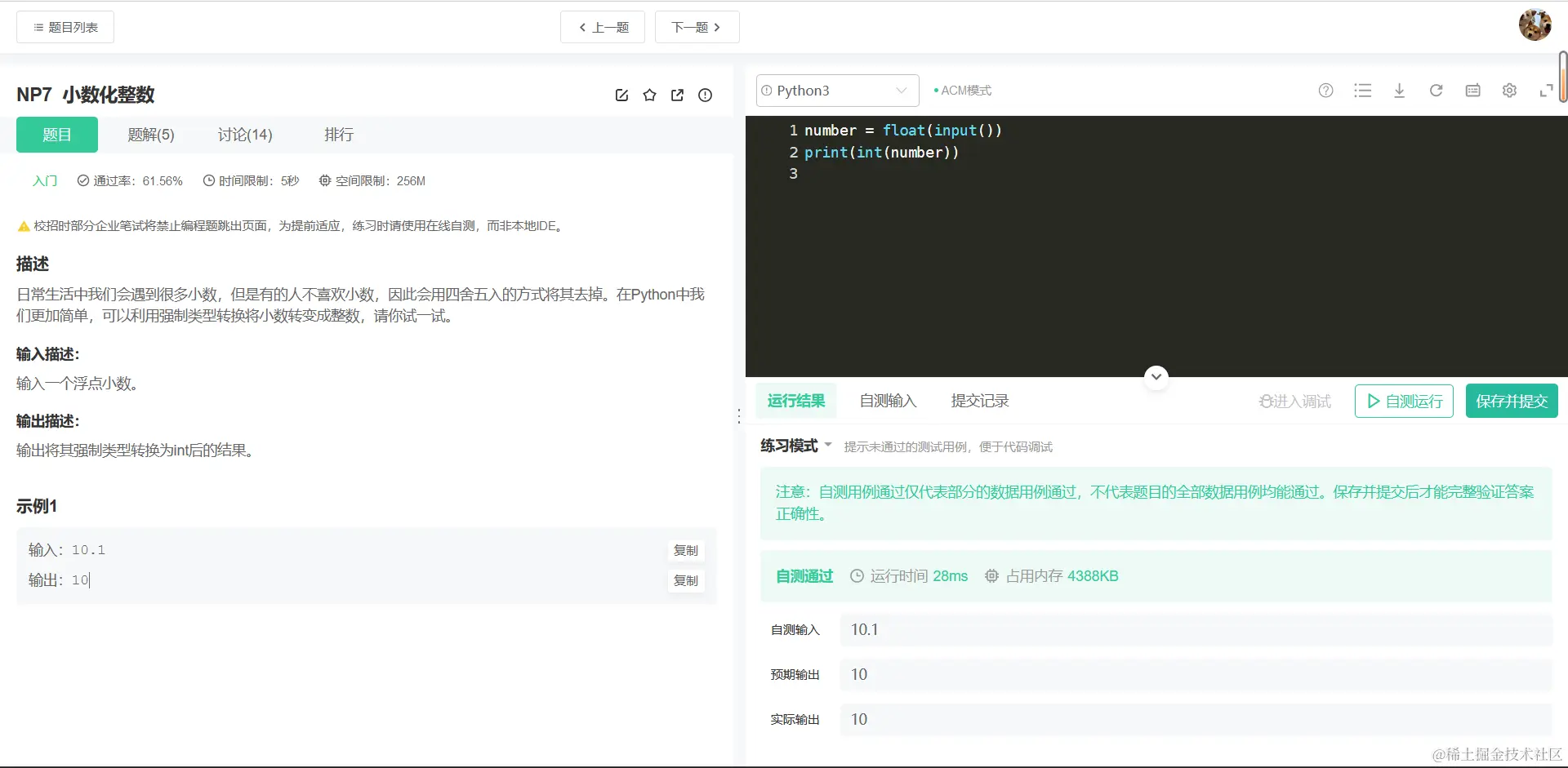Open editor settings with the gear icon
Image resolution: width=1568 pixels, height=768 pixels.
1509,91
